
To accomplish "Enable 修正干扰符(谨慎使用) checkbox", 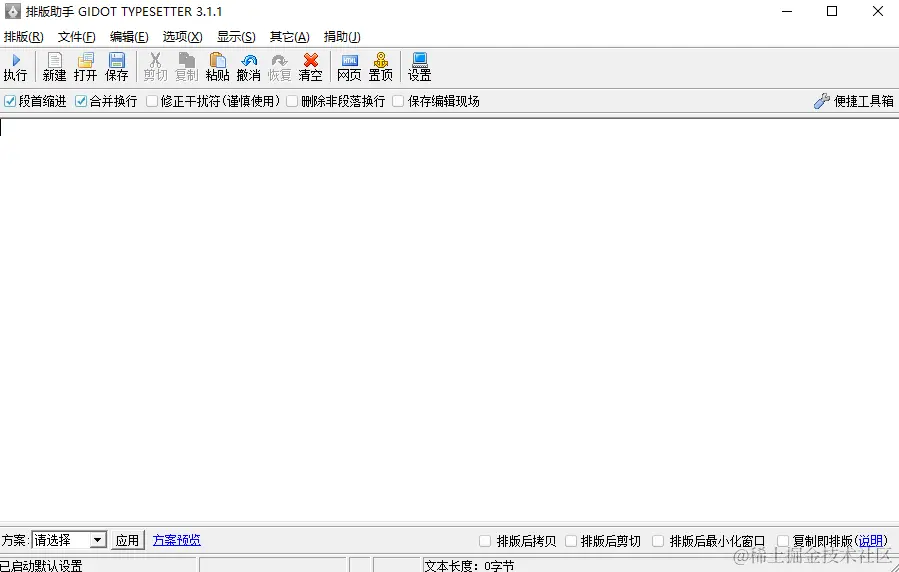I will (152, 101).
